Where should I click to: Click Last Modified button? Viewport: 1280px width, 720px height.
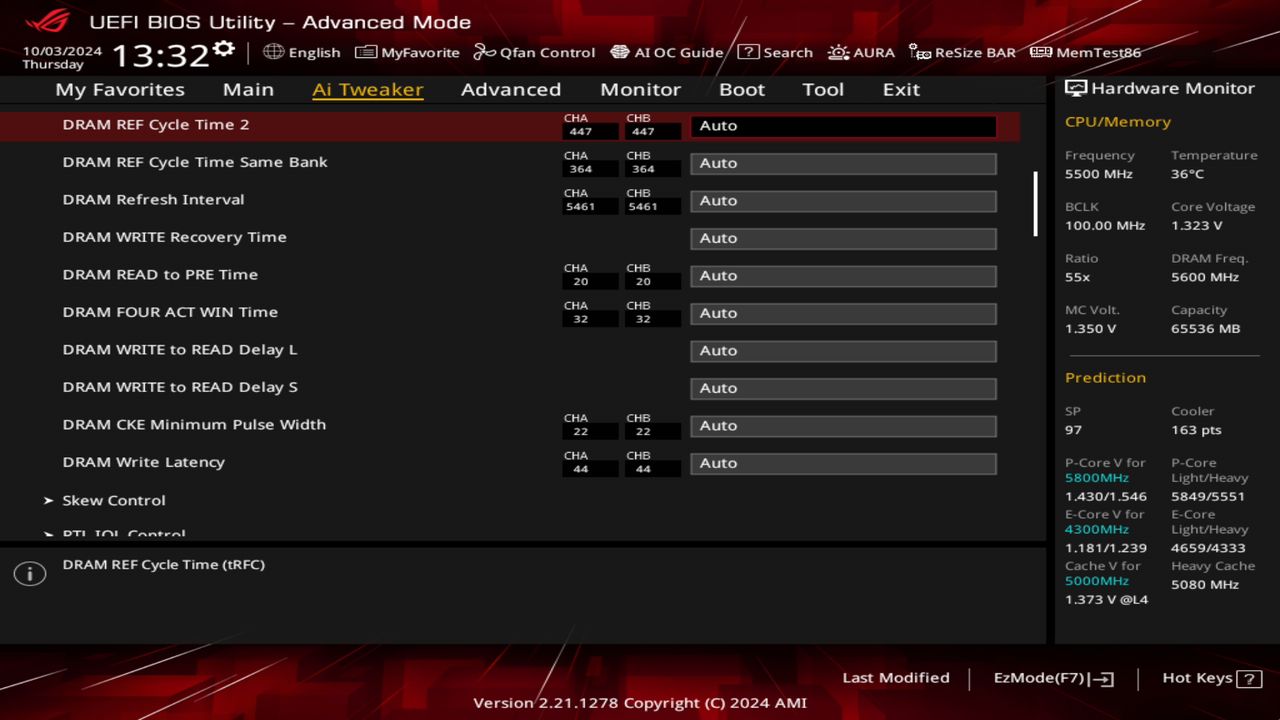(x=896, y=678)
